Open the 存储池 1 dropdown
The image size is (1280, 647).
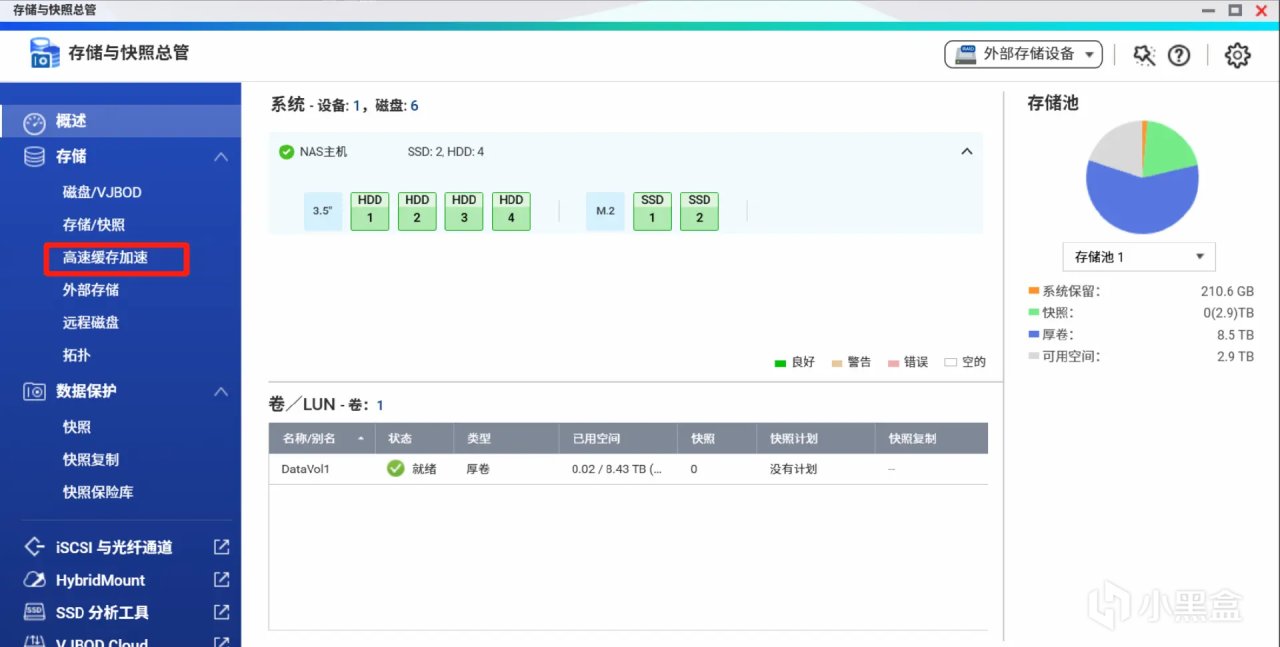pyautogui.click(x=1139, y=257)
